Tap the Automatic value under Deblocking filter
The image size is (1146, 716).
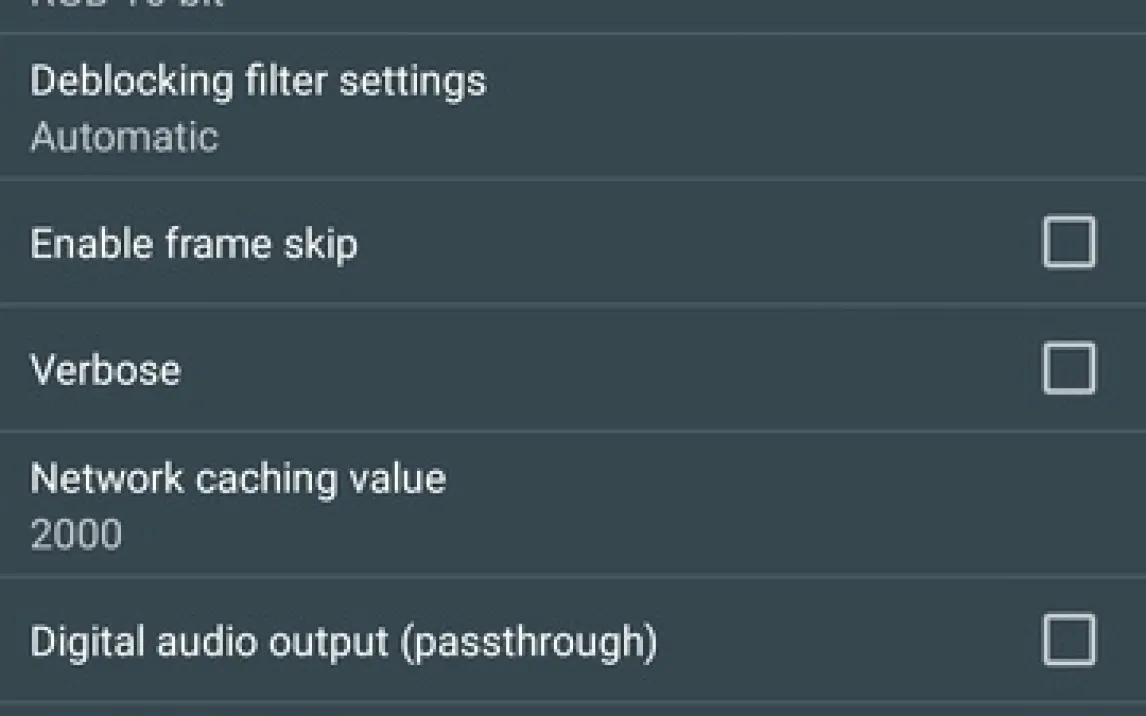pos(124,137)
